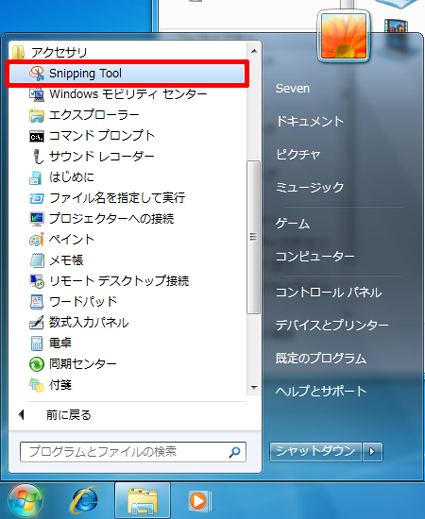Open the Seven user folder link

click(293, 89)
